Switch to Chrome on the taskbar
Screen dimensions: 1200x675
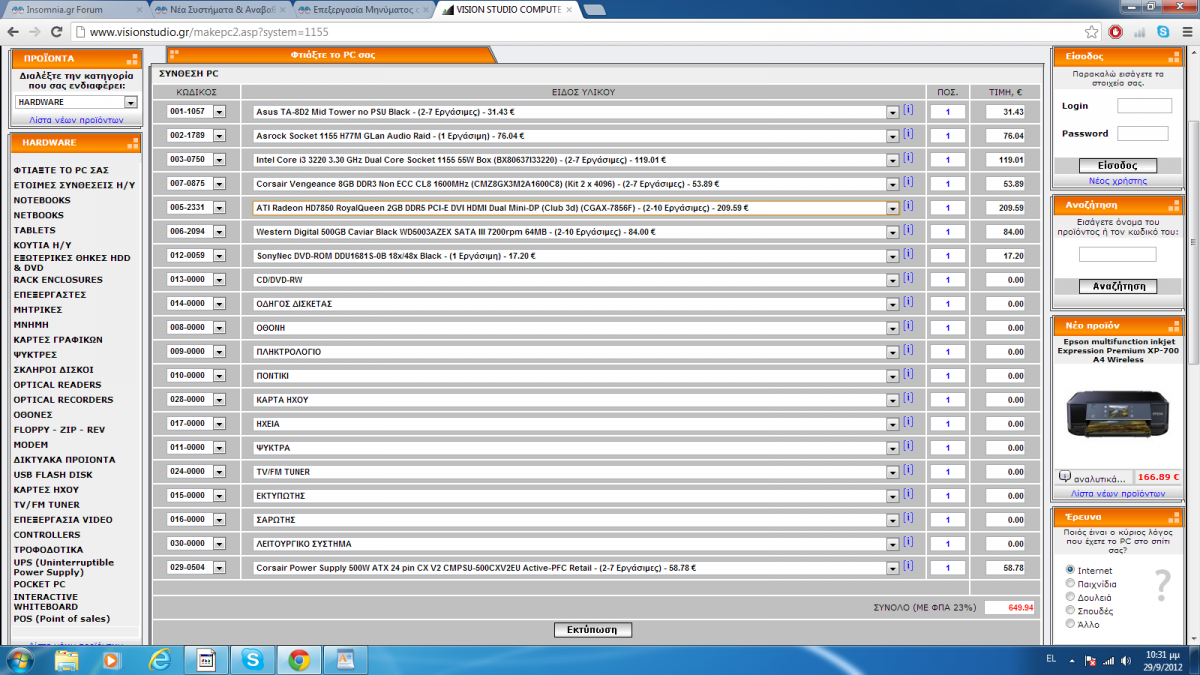[298, 659]
